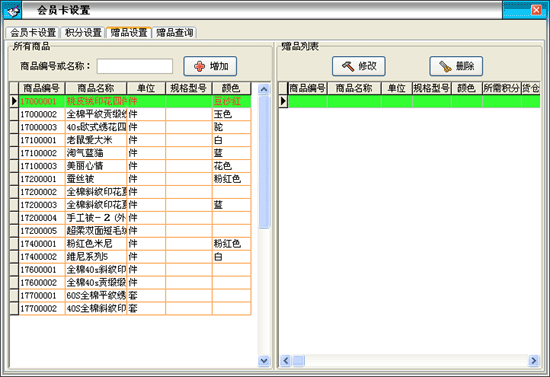The width and height of the screenshot is (550, 377).
Task: Click the product list vertical scrollbar thumb
Action: pyautogui.click(x=264, y=162)
